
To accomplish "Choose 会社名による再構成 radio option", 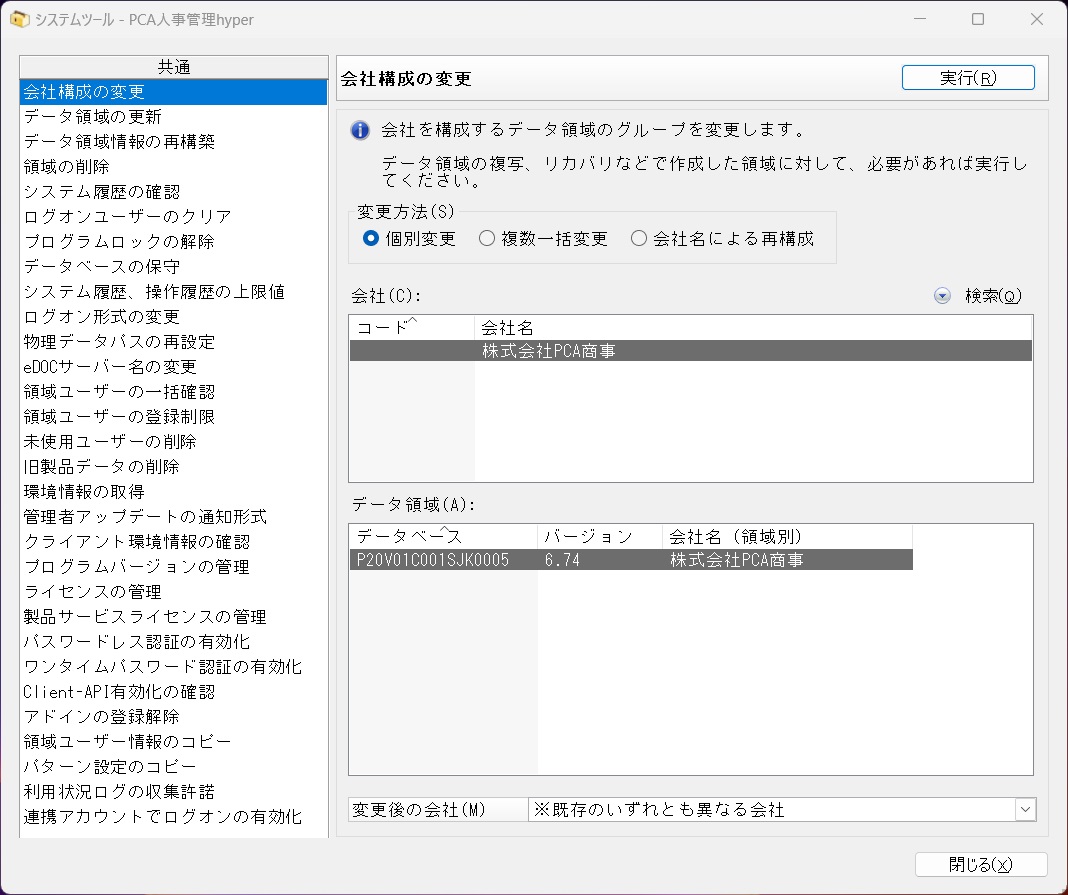I will [x=638, y=238].
